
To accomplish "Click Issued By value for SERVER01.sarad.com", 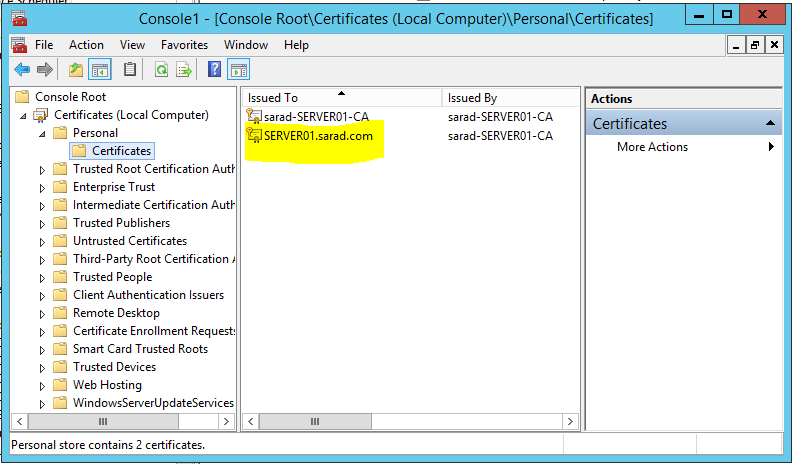I will click(x=500, y=135).
